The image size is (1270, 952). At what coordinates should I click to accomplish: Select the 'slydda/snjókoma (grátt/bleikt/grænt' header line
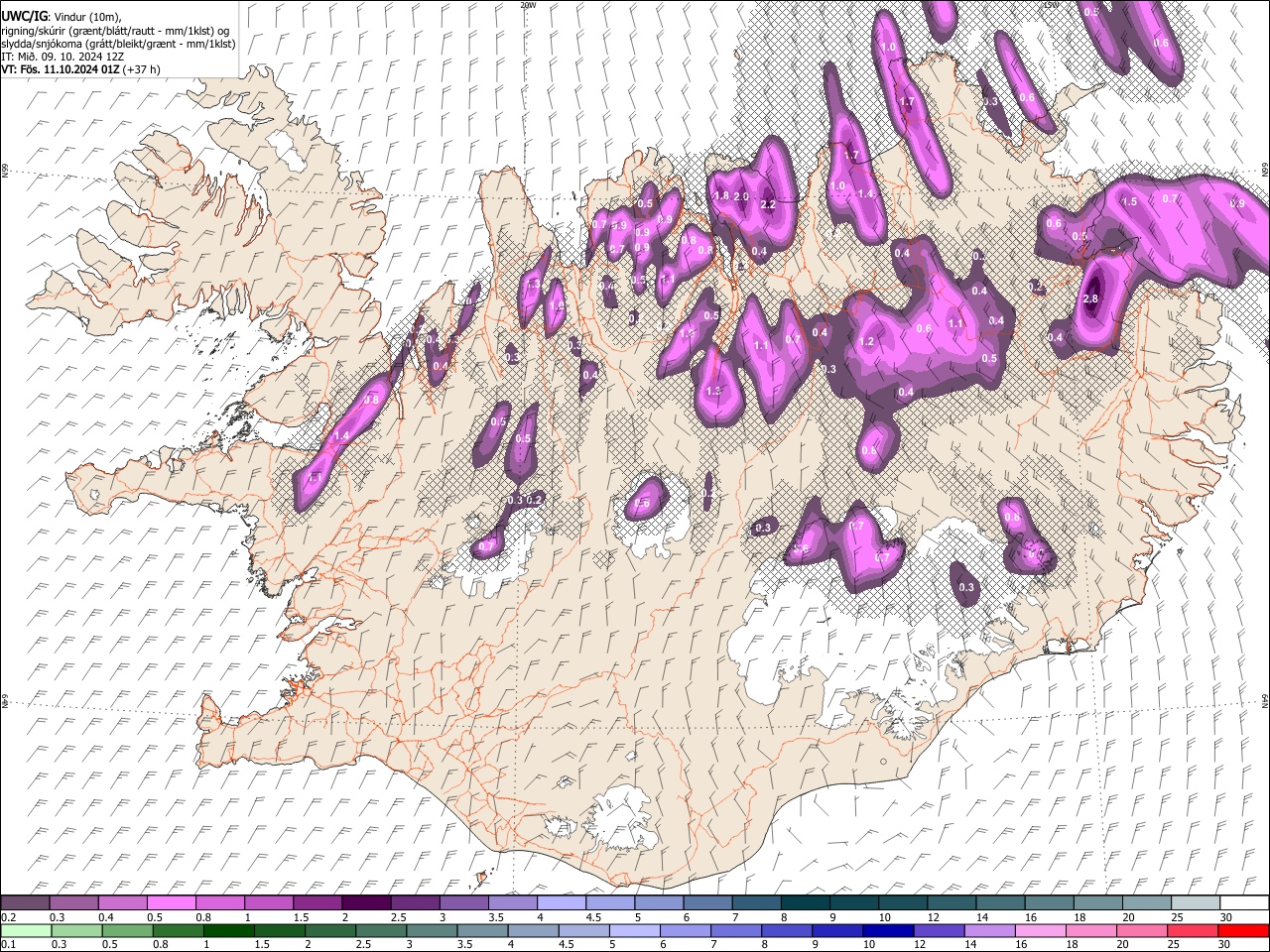pos(118,44)
